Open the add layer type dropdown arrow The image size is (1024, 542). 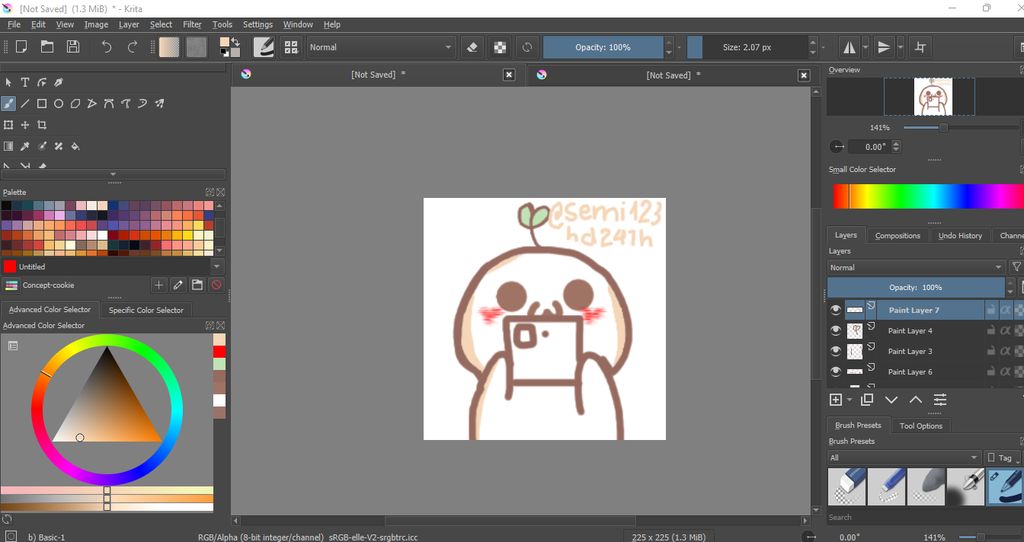click(x=849, y=400)
